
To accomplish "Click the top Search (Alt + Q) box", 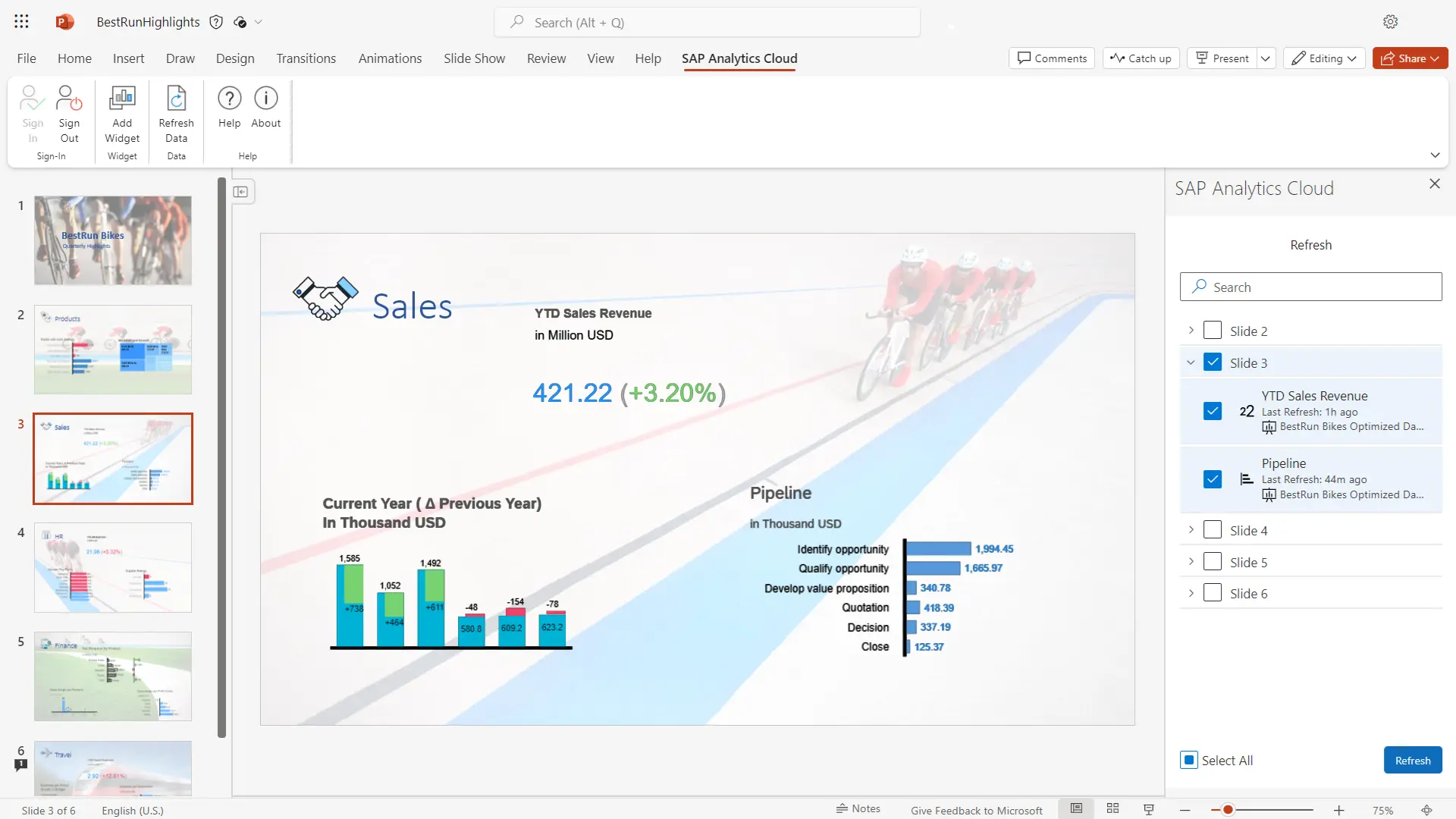I will pyautogui.click(x=707, y=22).
